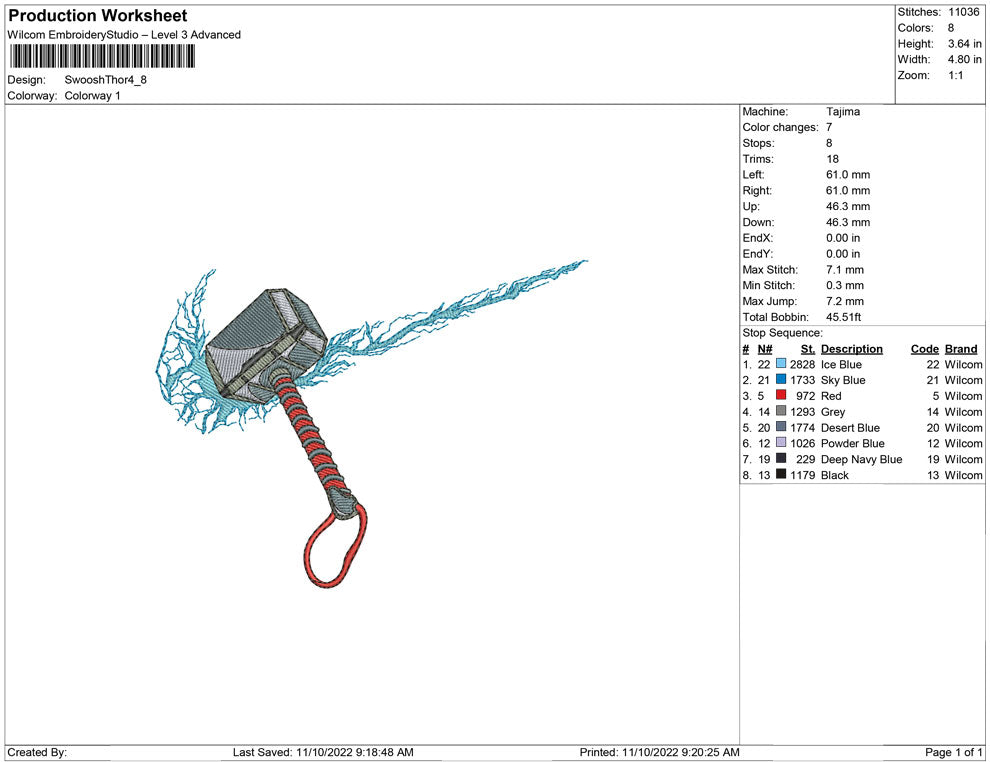Click the 'Brand' column header
The image size is (990, 762).
tap(961, 349)
